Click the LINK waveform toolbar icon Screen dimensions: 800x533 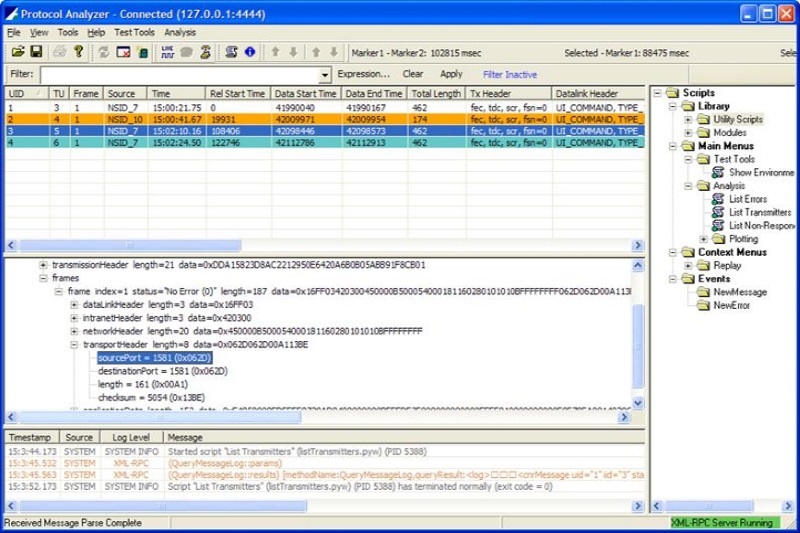point(167,52)
